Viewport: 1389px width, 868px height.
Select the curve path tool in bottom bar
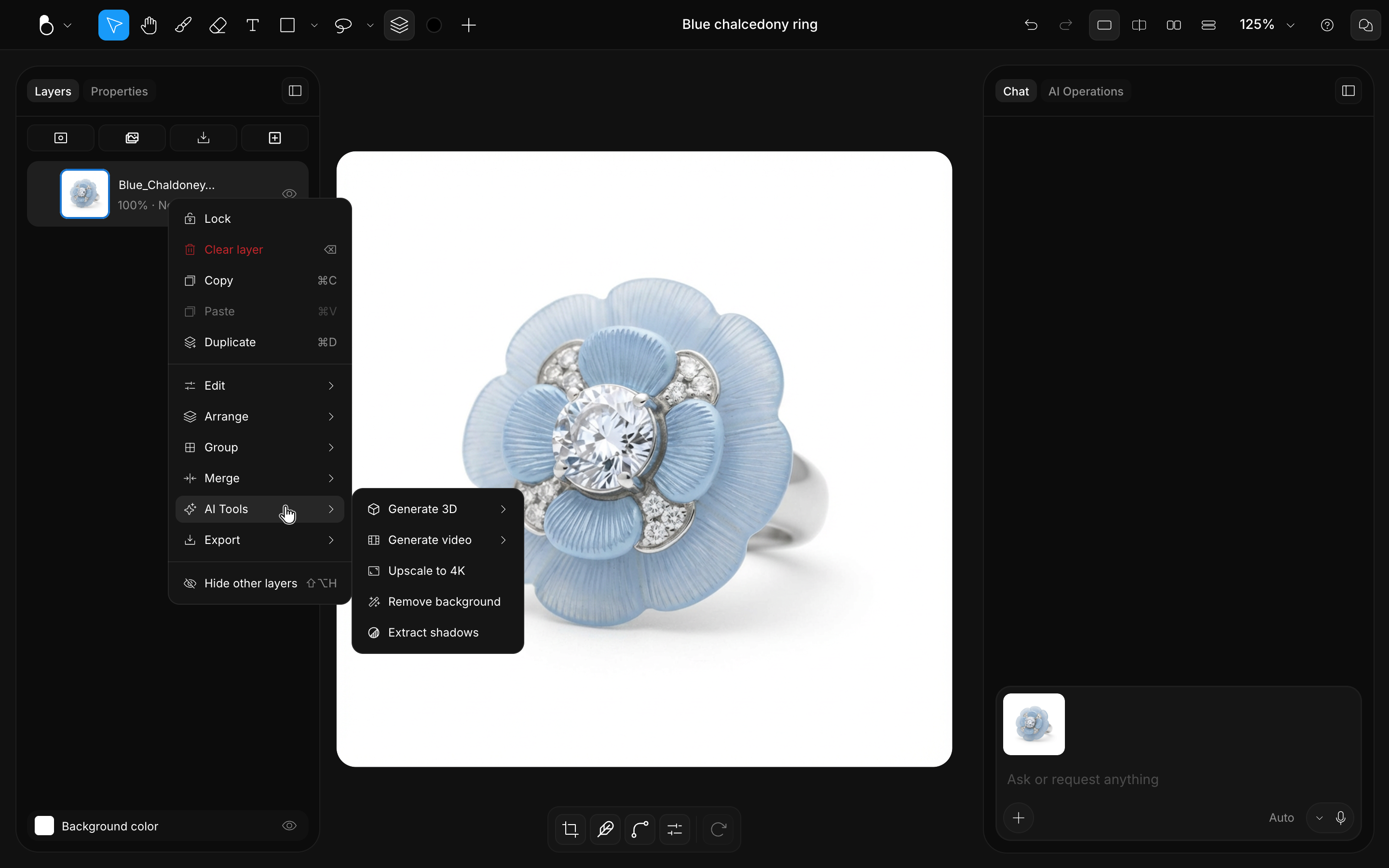pos(640,829)
